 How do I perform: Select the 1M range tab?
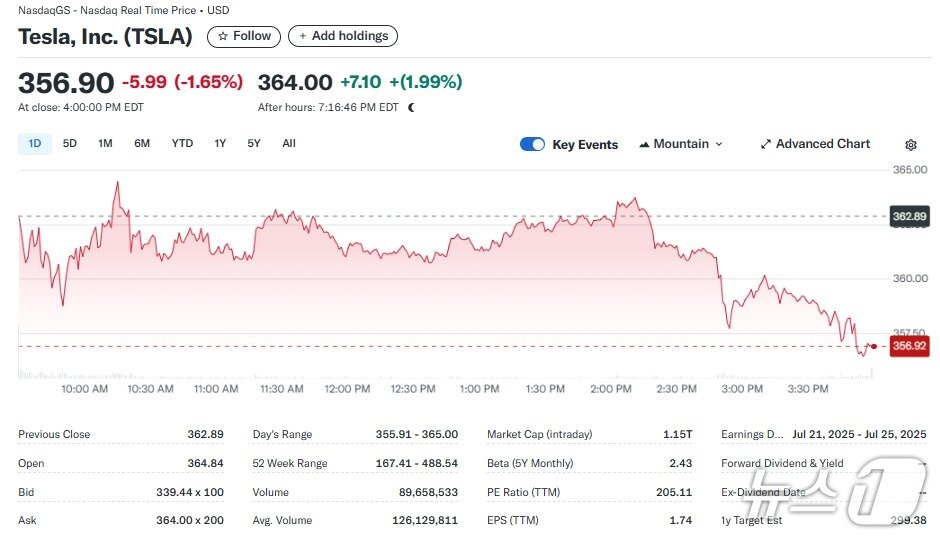[105, 144]
